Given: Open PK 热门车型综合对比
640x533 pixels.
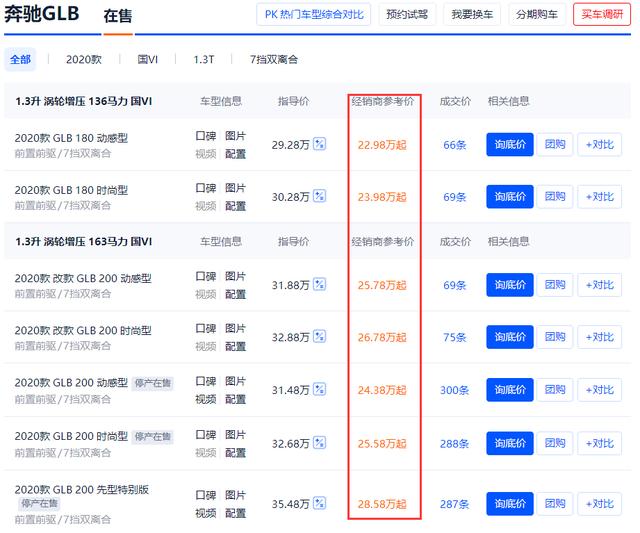Looking at the screenshot, I should click(x=313, y=14).
